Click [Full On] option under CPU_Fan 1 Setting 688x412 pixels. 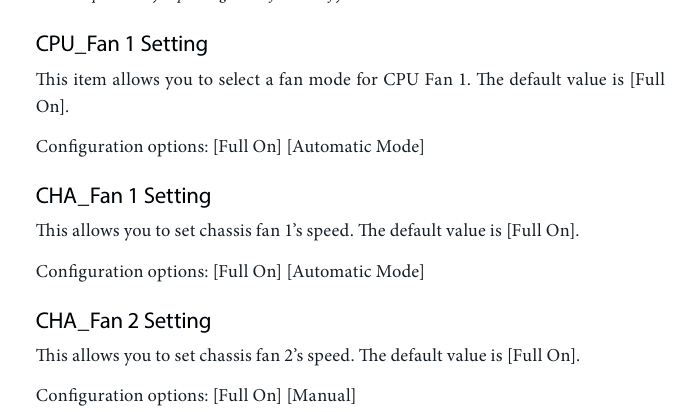pyautogui.click(x=247, y=147)
